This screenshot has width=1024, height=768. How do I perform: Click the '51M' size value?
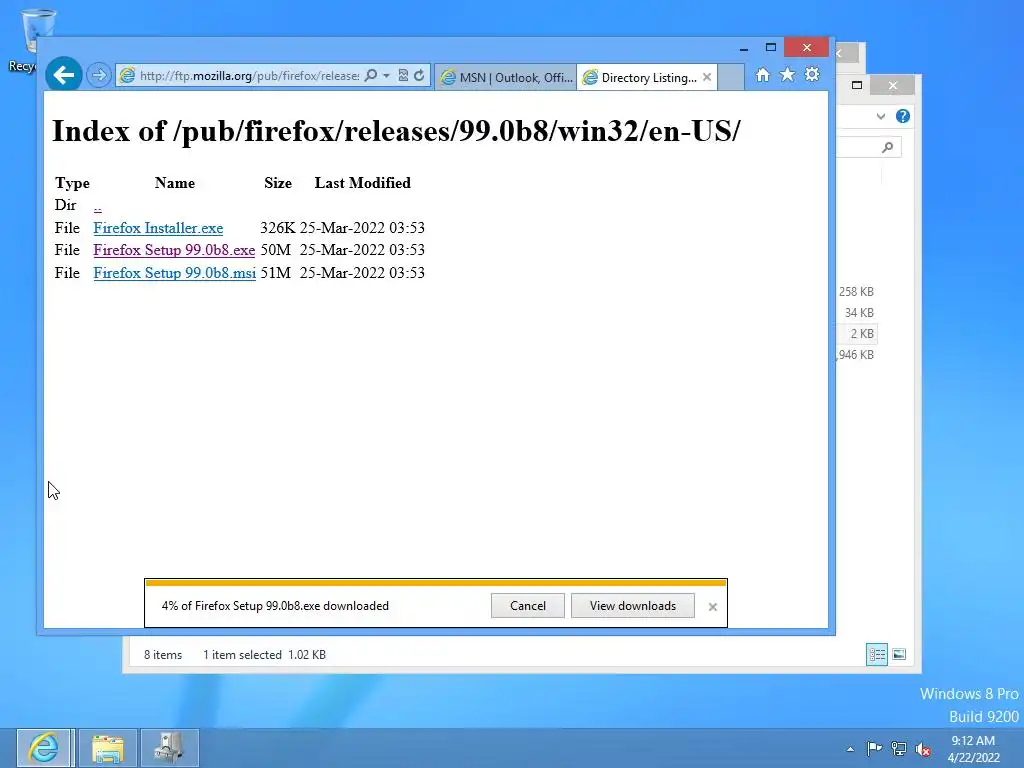[276, 273]
